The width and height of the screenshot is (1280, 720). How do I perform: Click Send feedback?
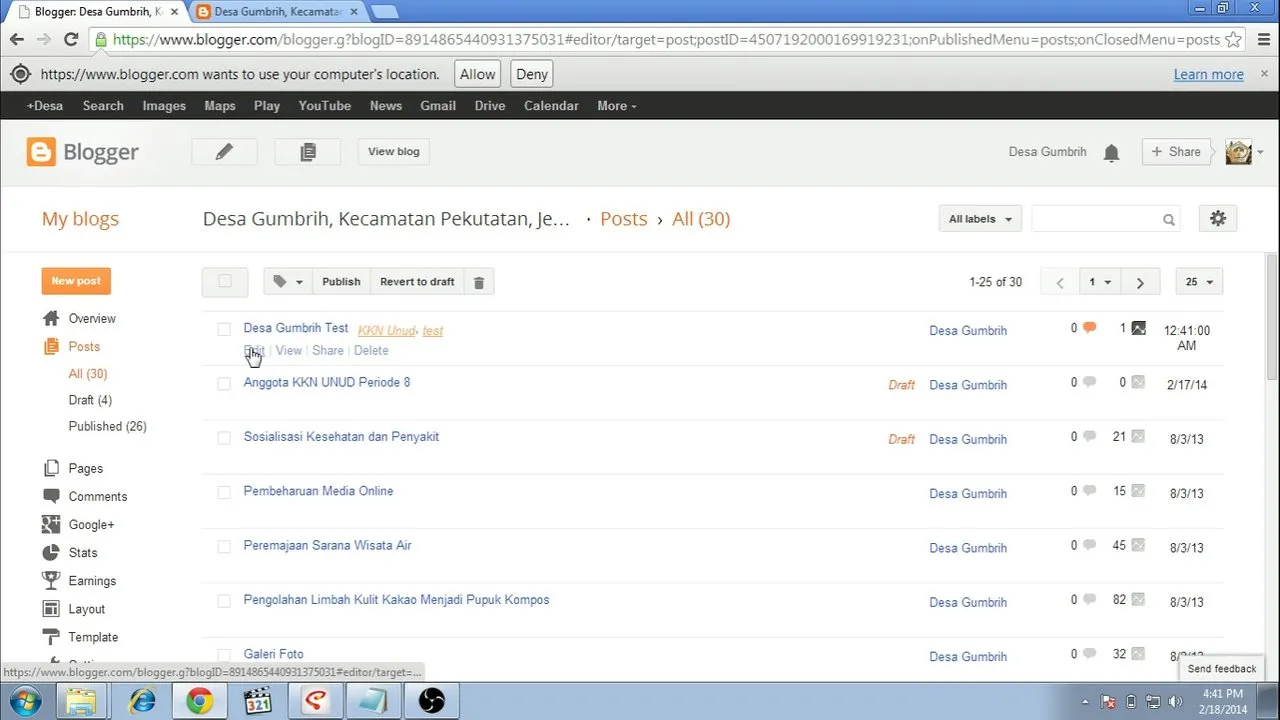[x=1222, y=669]
